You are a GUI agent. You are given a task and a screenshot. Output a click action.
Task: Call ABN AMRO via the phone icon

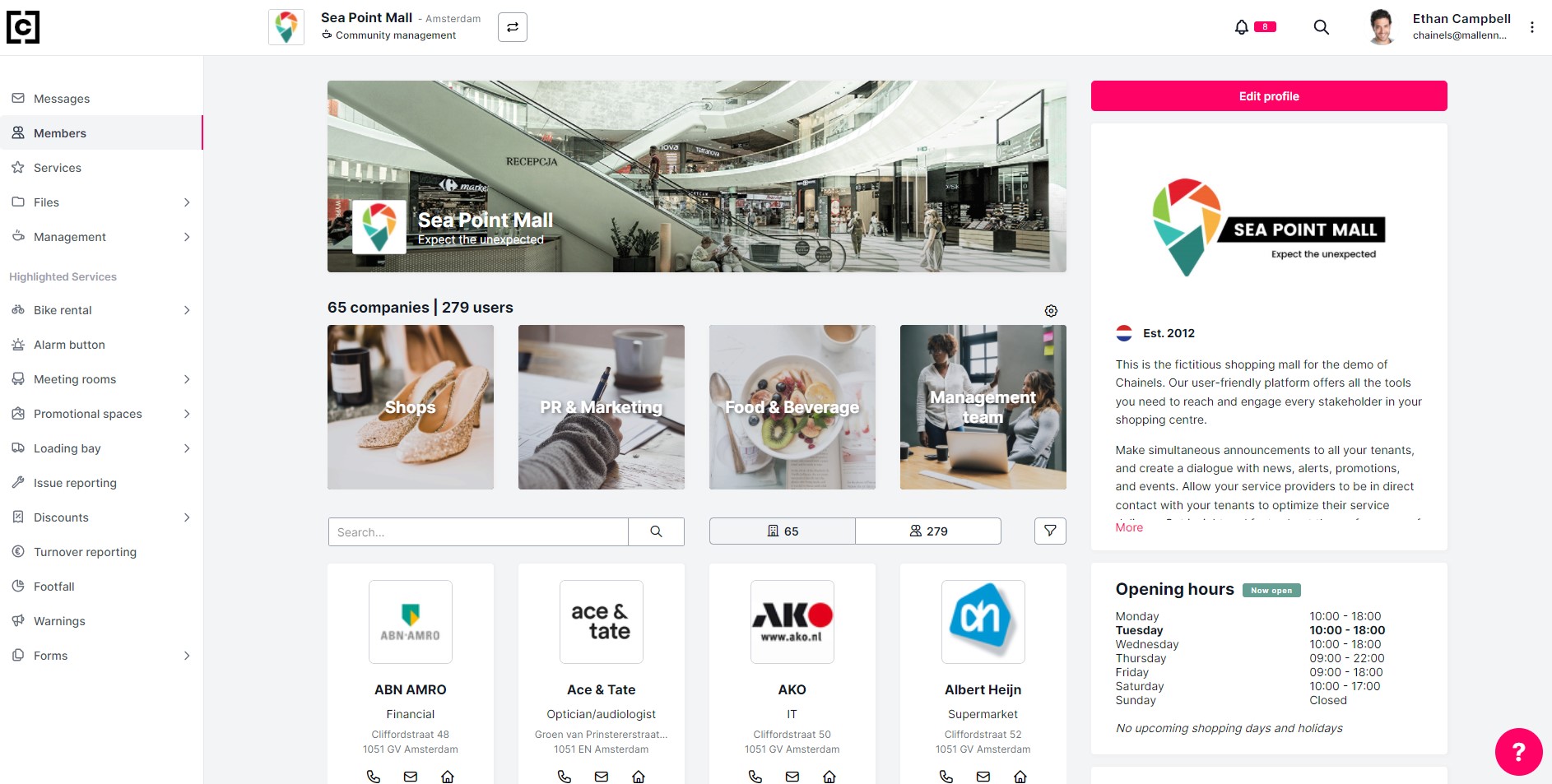click(373, 776)
